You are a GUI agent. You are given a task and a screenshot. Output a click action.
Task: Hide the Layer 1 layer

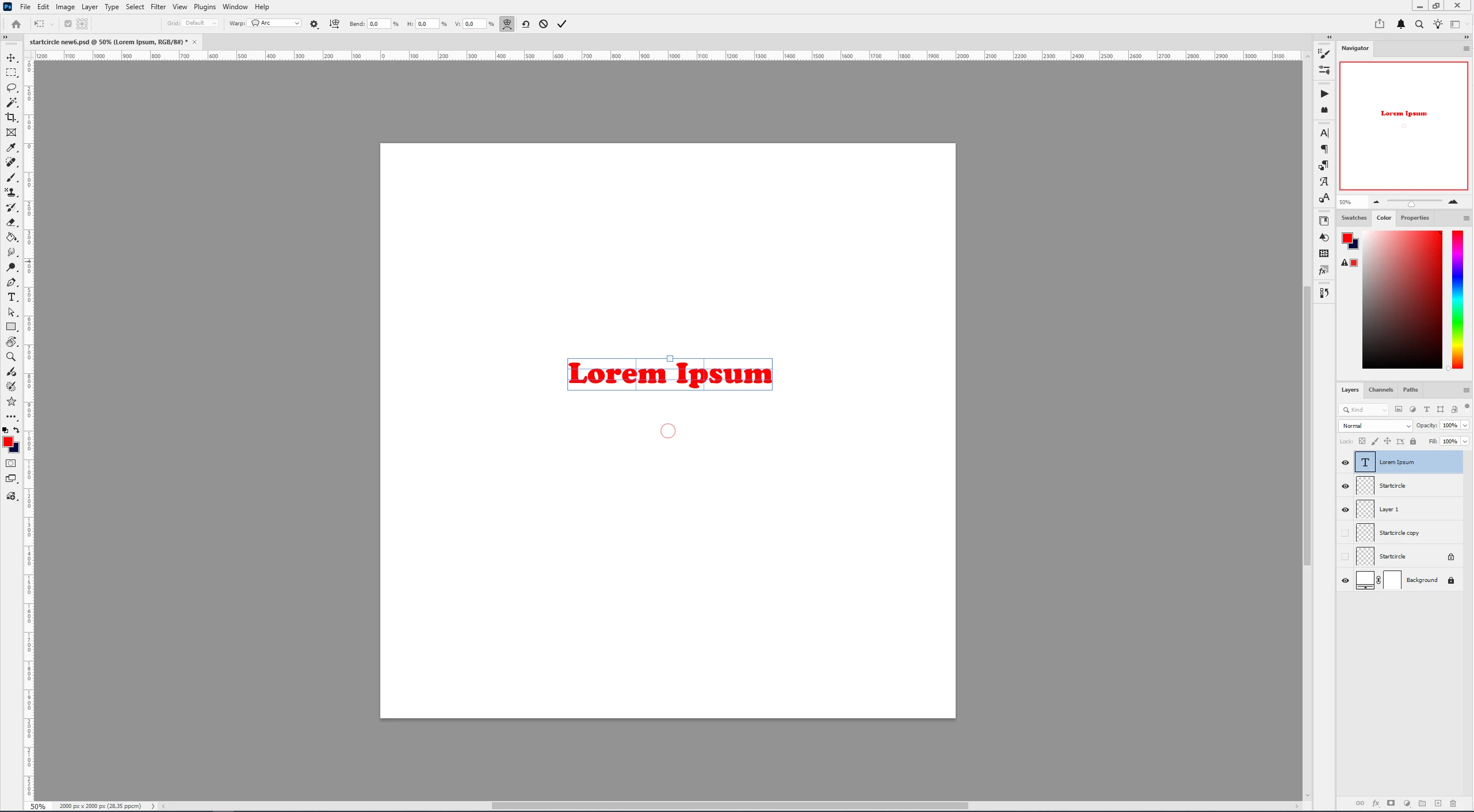coord(1345,510)
